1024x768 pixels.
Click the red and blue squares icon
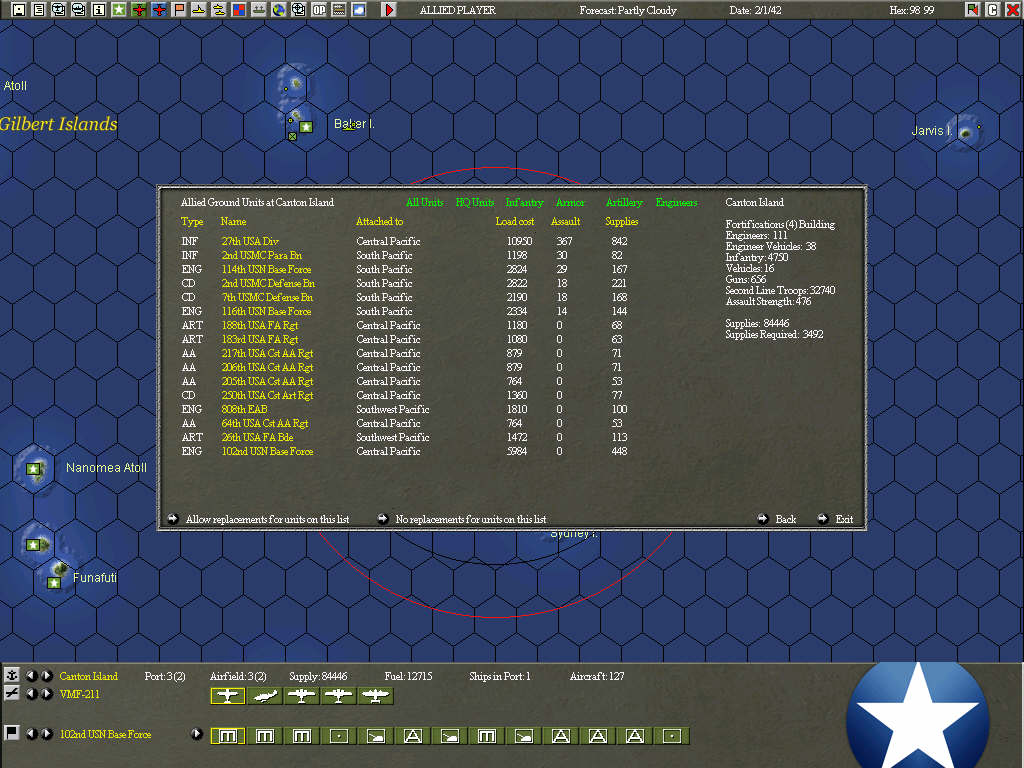(x=239, y=10)
